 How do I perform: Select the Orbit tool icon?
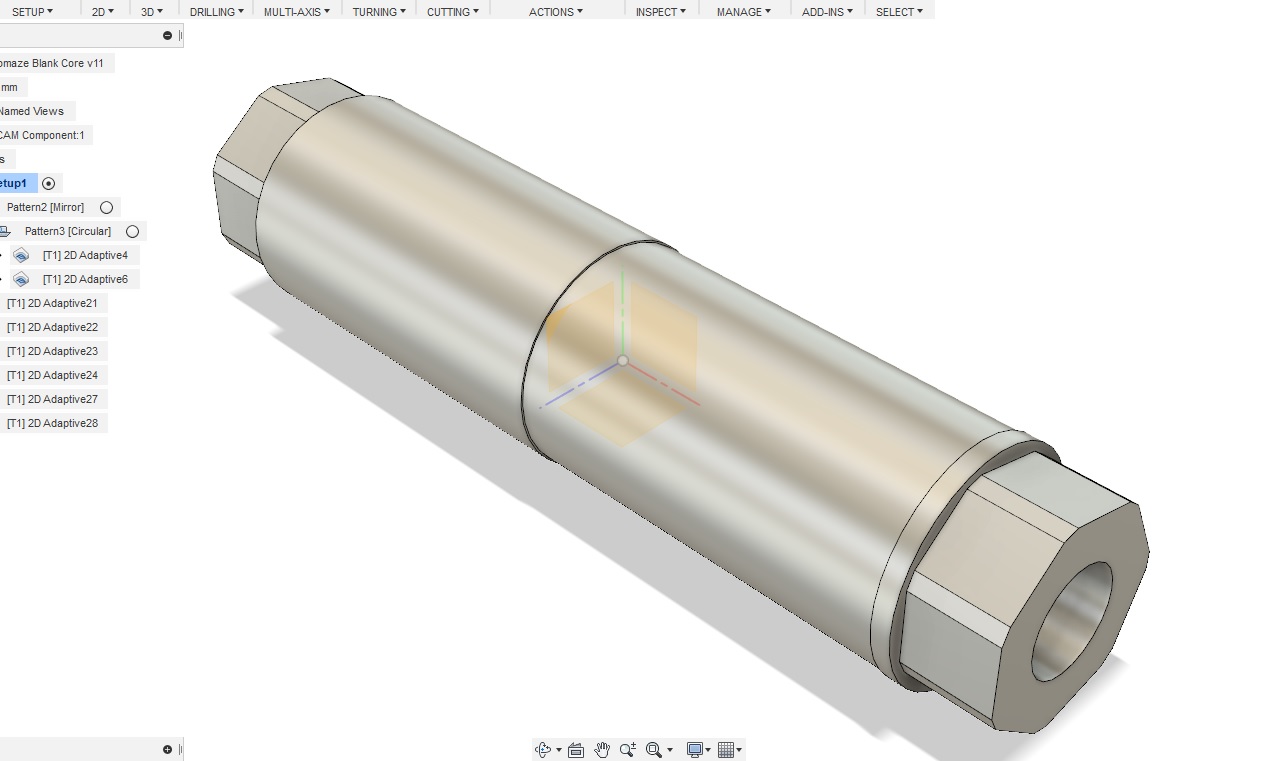point(542,750)
